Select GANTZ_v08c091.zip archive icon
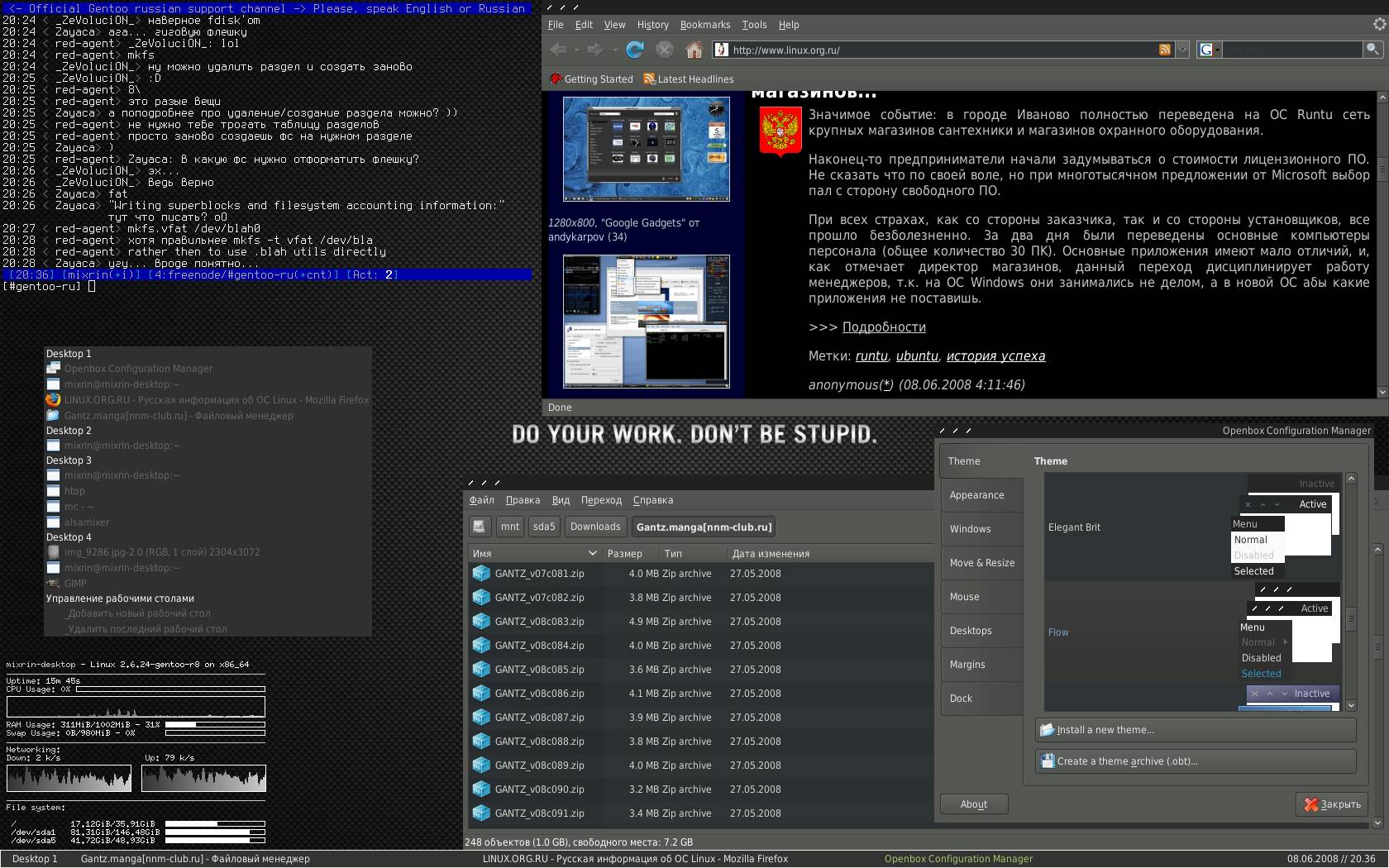Screen dimensions: 1389x868 coord(481,813)
